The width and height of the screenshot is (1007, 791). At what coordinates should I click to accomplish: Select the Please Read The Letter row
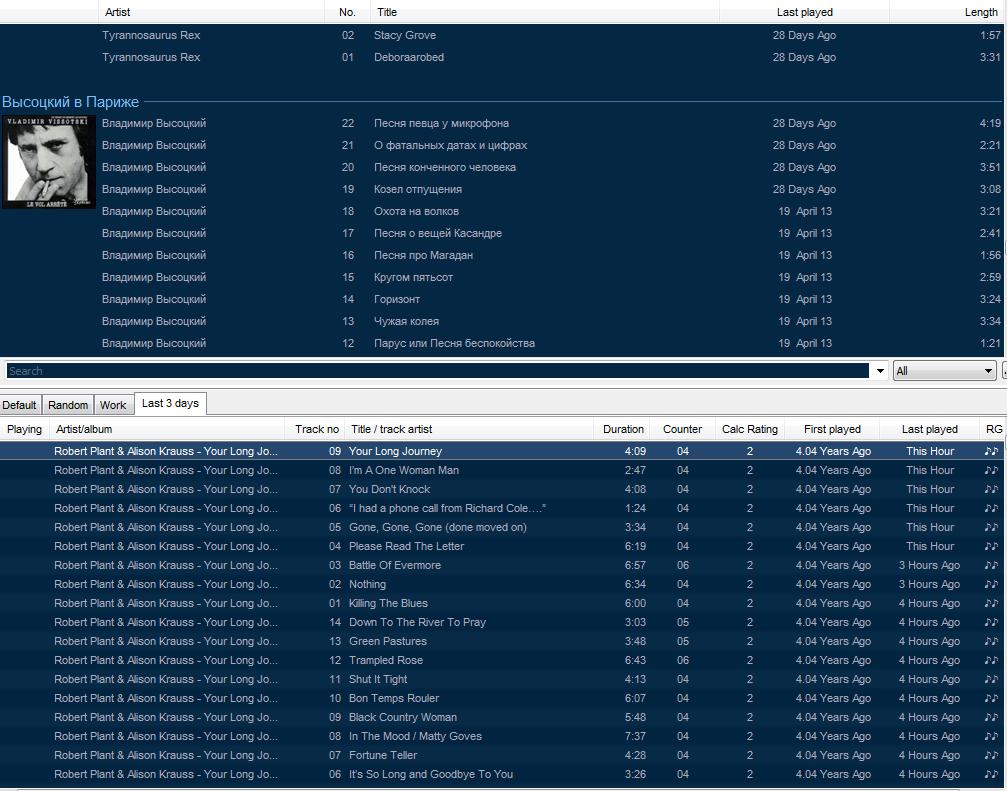click(406, 546)
